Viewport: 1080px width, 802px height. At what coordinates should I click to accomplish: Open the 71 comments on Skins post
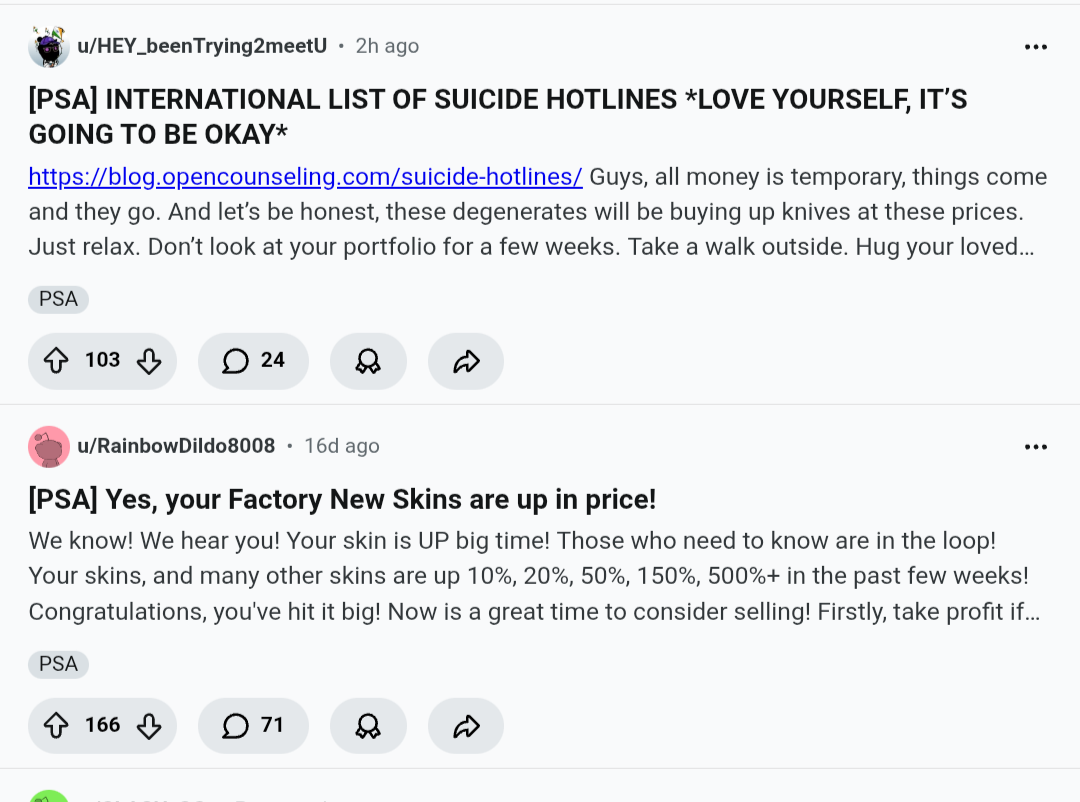(x=253, y=726)
